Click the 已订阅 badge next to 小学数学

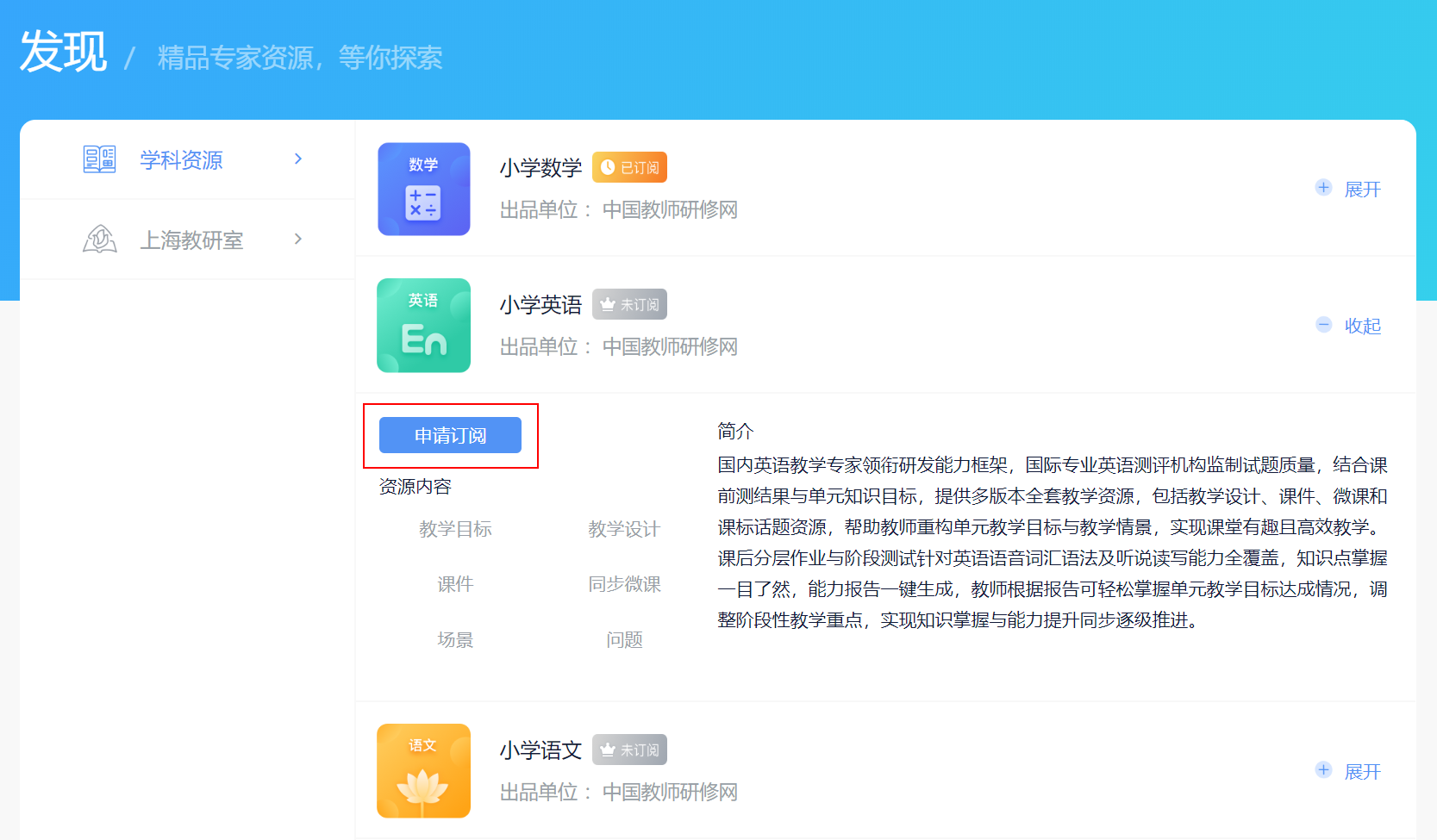click(x=629, y=167)
